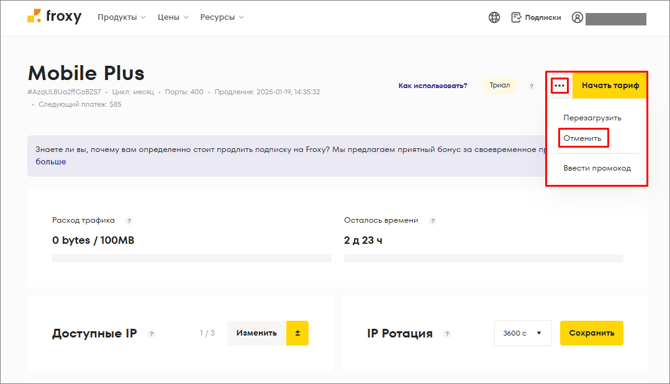Click help icon beside Осталось времени
Viewport: 670px width, 384px height.
[432, 221]
